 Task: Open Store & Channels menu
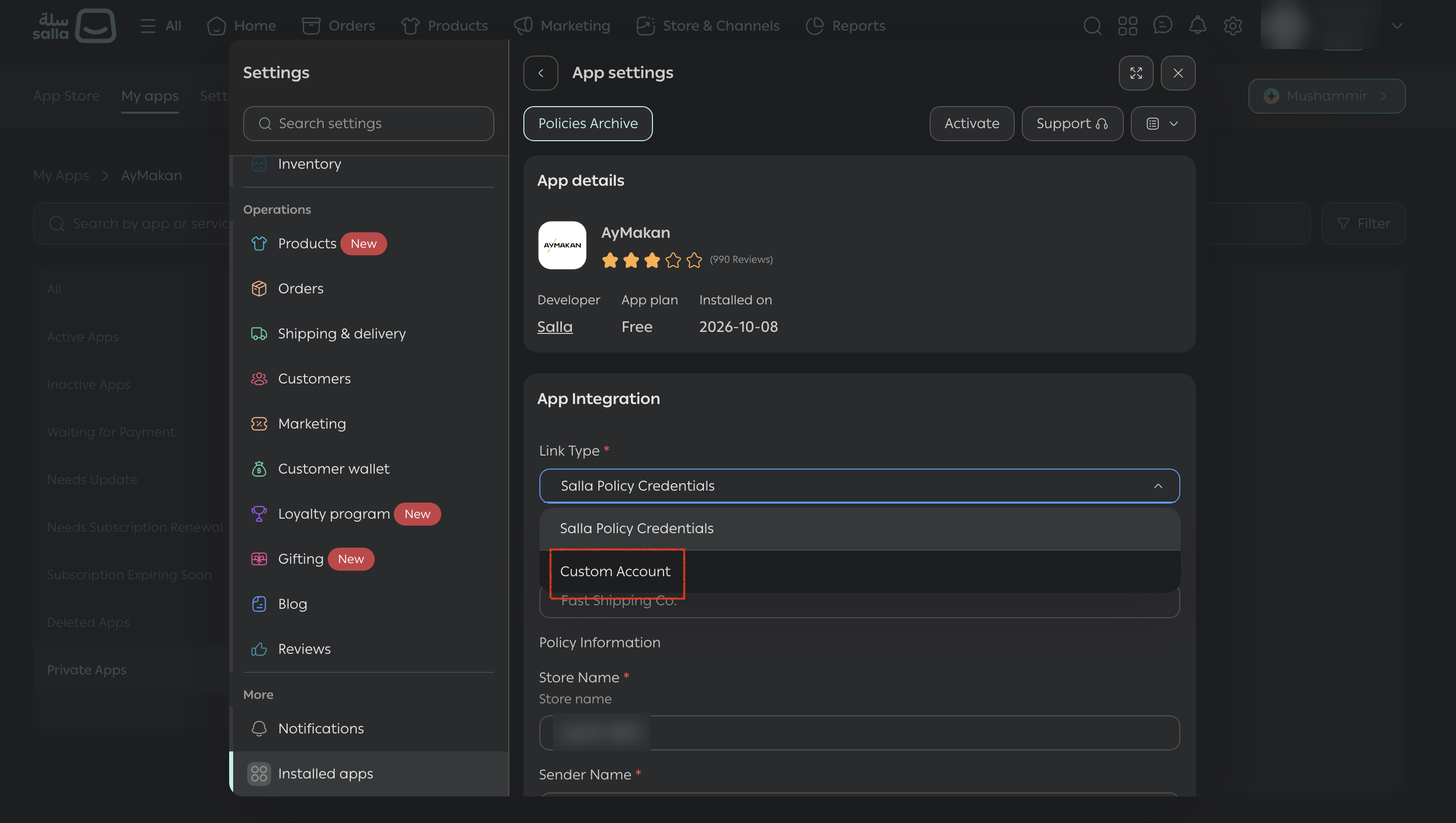[x=707, y=26]
